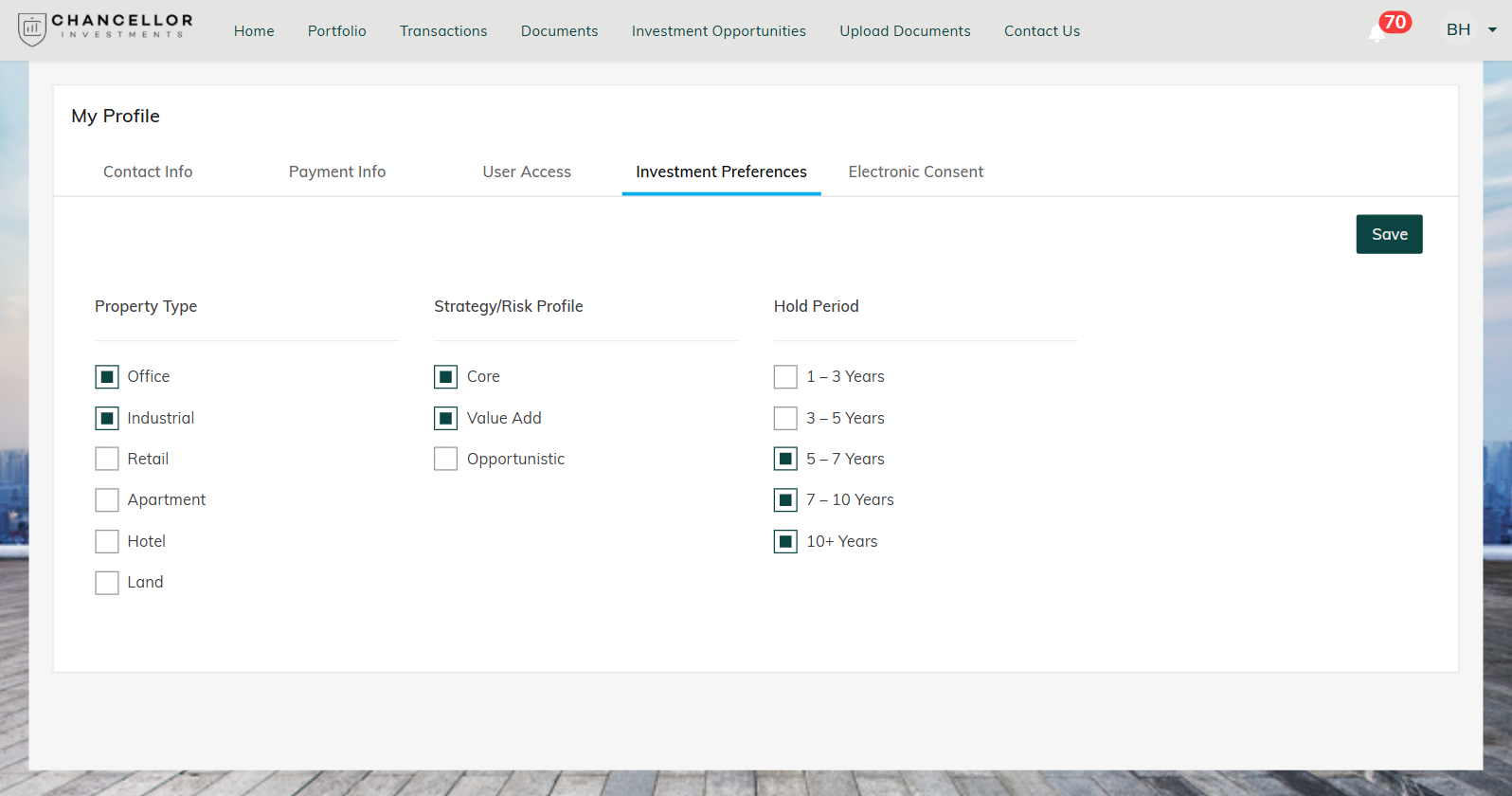Viewport: 1512px width, 796px height.
Task: Check the Apartment property type
Action: [107, 499]
